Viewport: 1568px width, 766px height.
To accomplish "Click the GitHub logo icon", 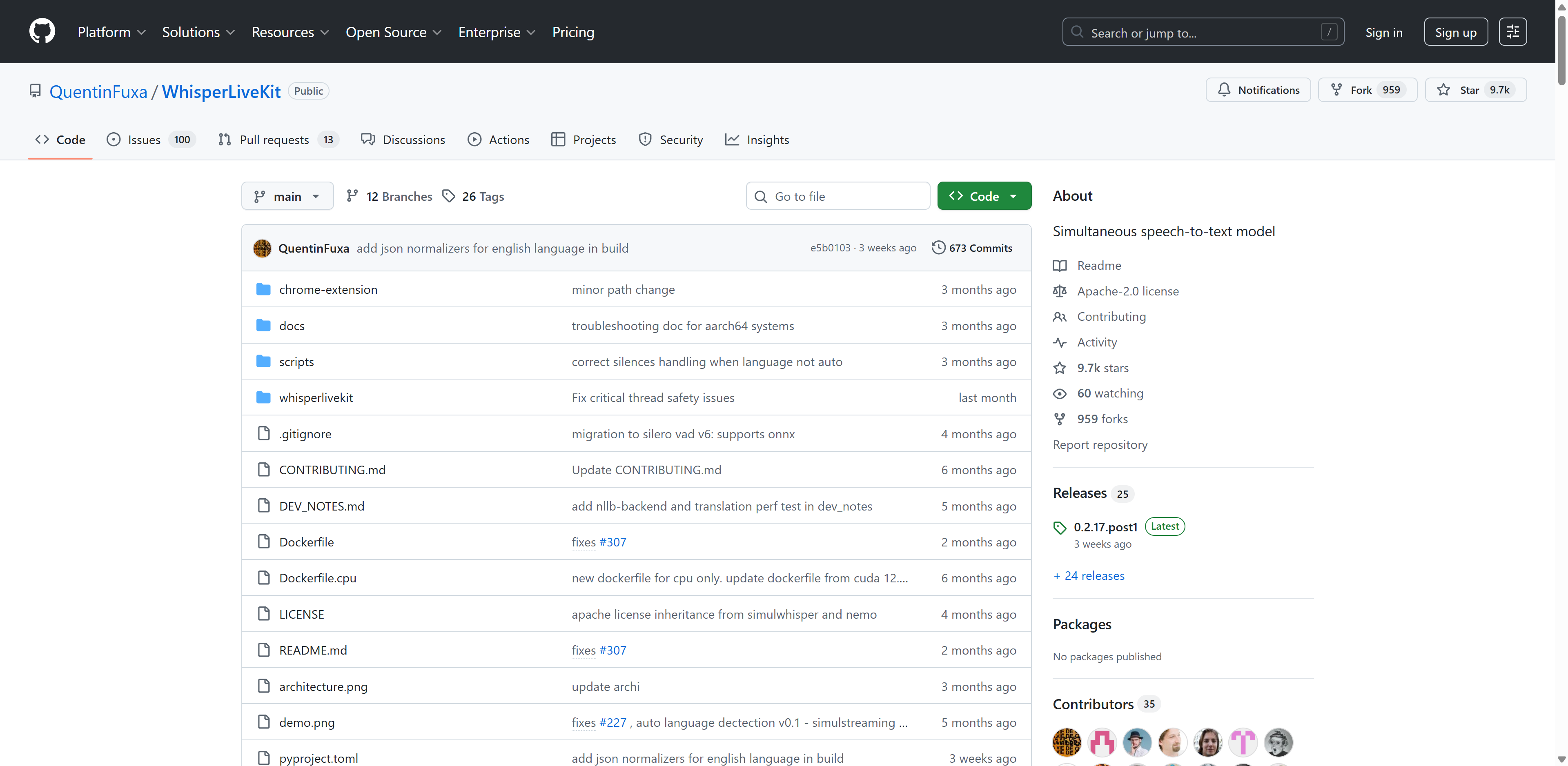I will [42, 32].
